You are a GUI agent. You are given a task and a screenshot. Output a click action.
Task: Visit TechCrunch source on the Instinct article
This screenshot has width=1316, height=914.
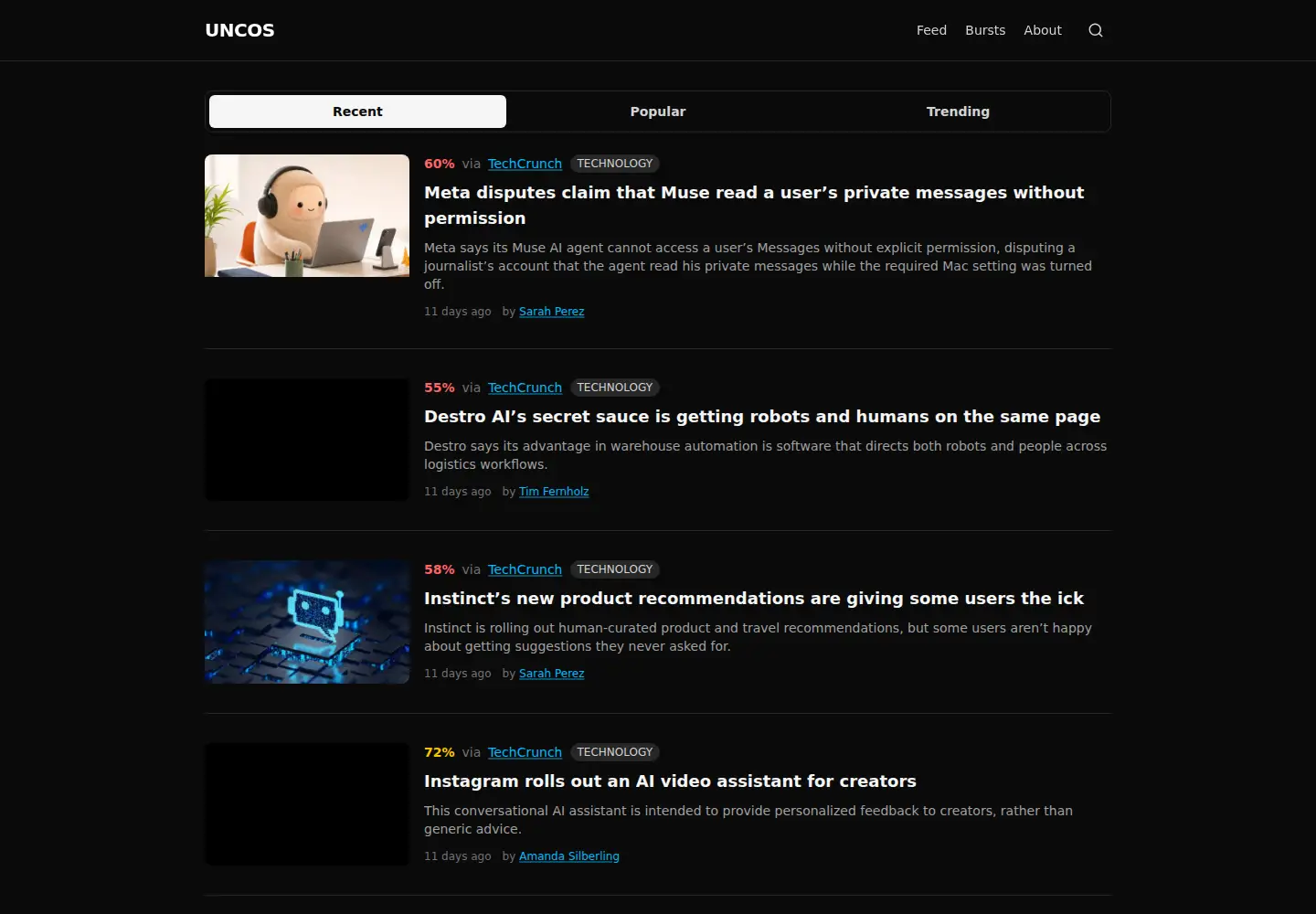pos(525,569)
